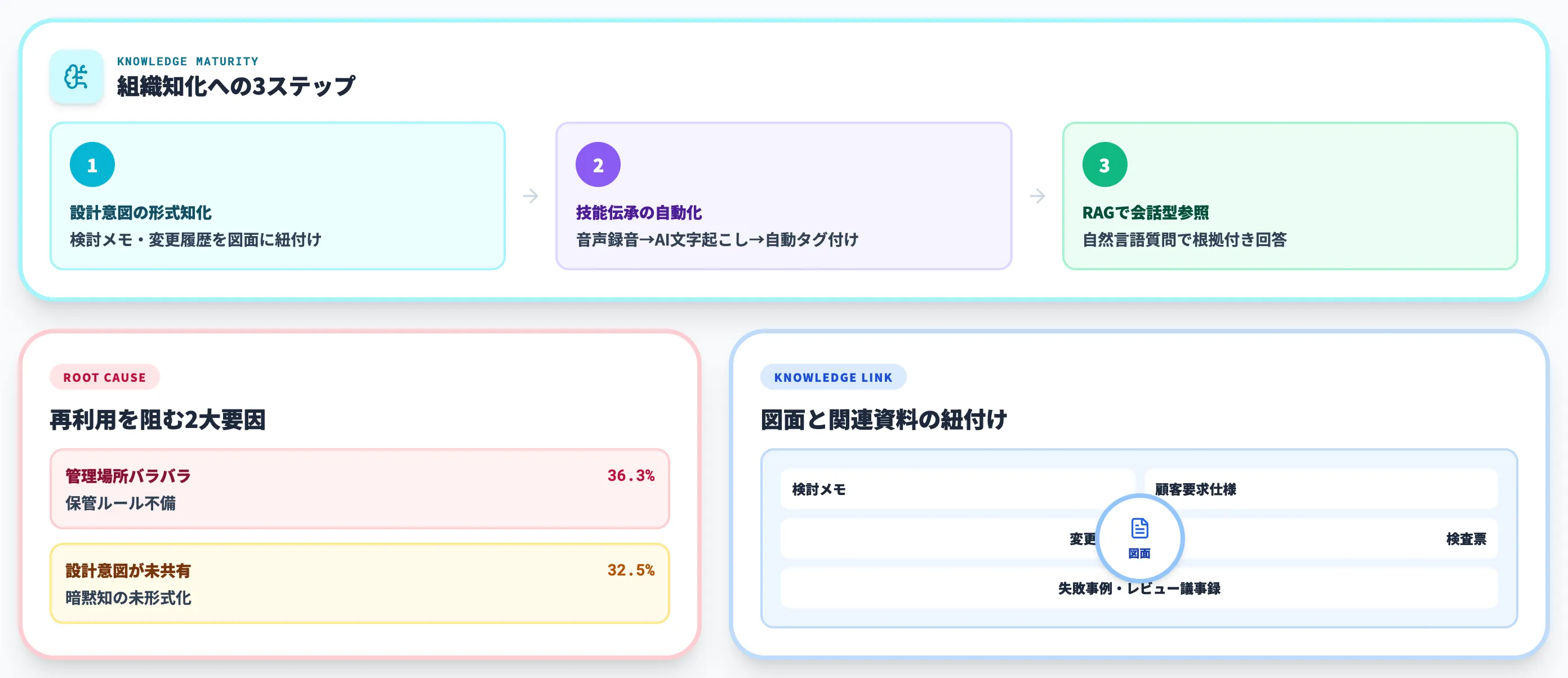
Task: Click the arrow between steps 1 and 2
Action: (x=530, y=195)
